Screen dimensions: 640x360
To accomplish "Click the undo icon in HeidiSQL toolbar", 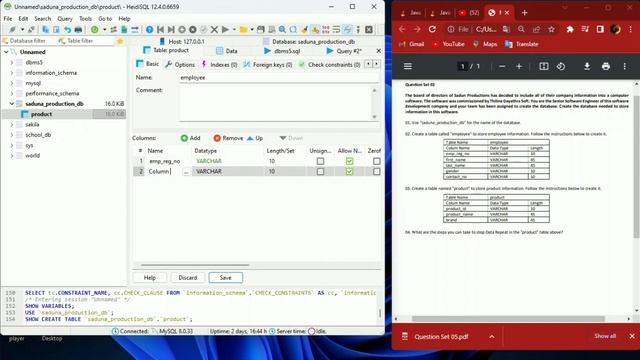I will [67, 29].
